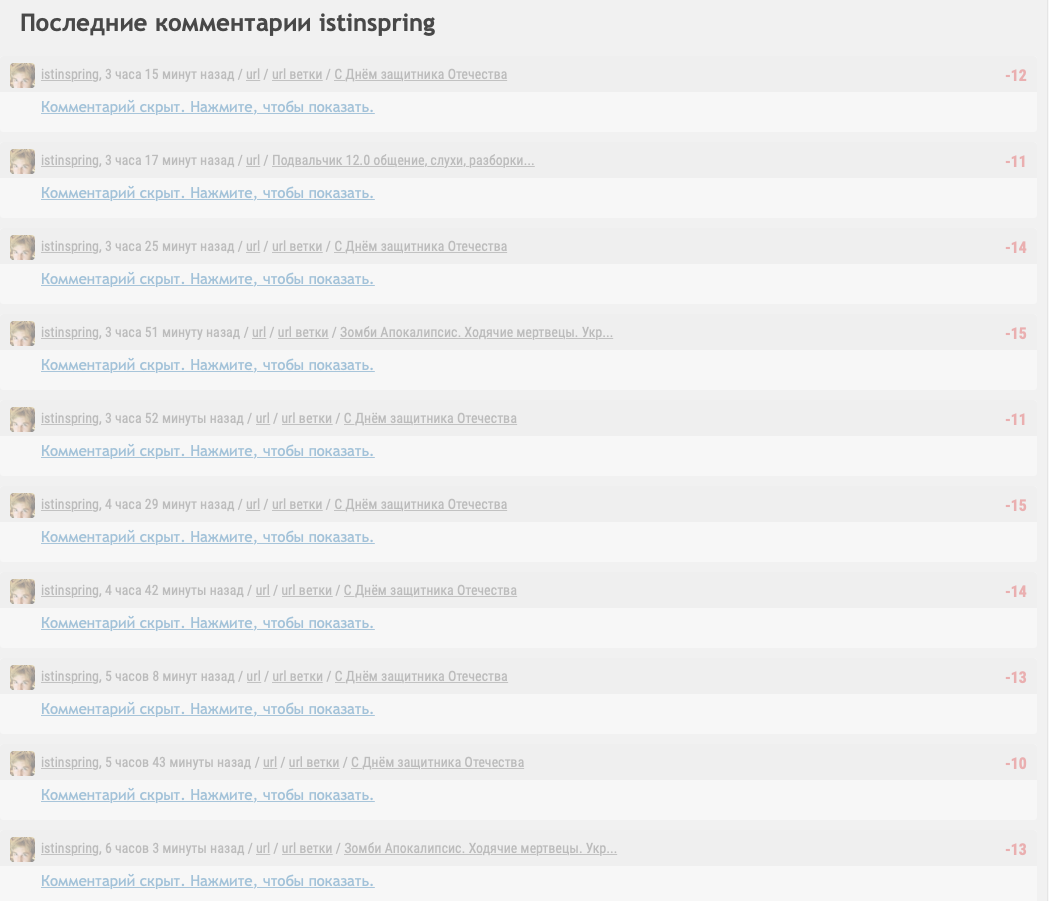
Task: Click avatar of the 4 часа 29 минут comment
Action: (x=22, y=505)
